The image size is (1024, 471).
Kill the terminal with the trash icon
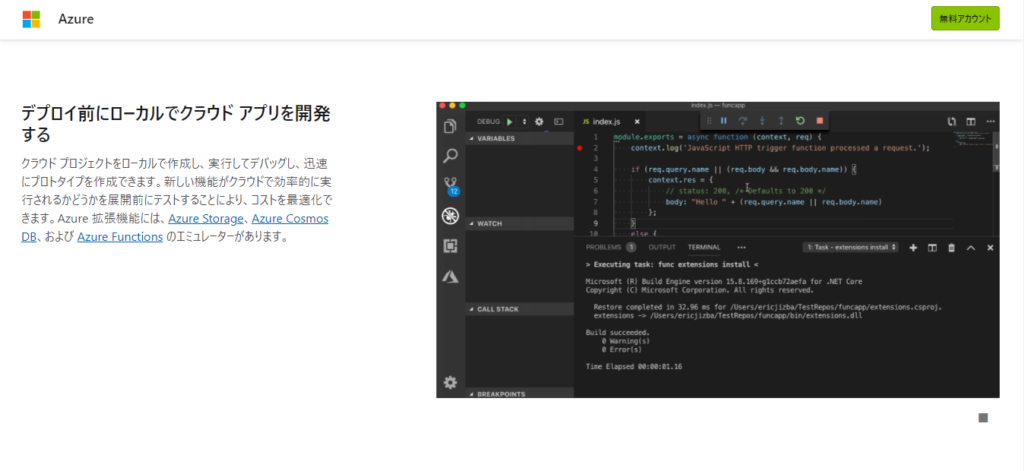point(952,248)
